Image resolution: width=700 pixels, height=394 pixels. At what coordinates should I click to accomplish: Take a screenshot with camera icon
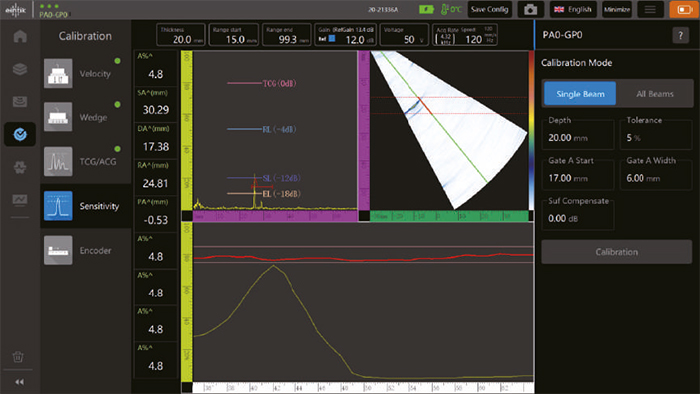point(530,9)
